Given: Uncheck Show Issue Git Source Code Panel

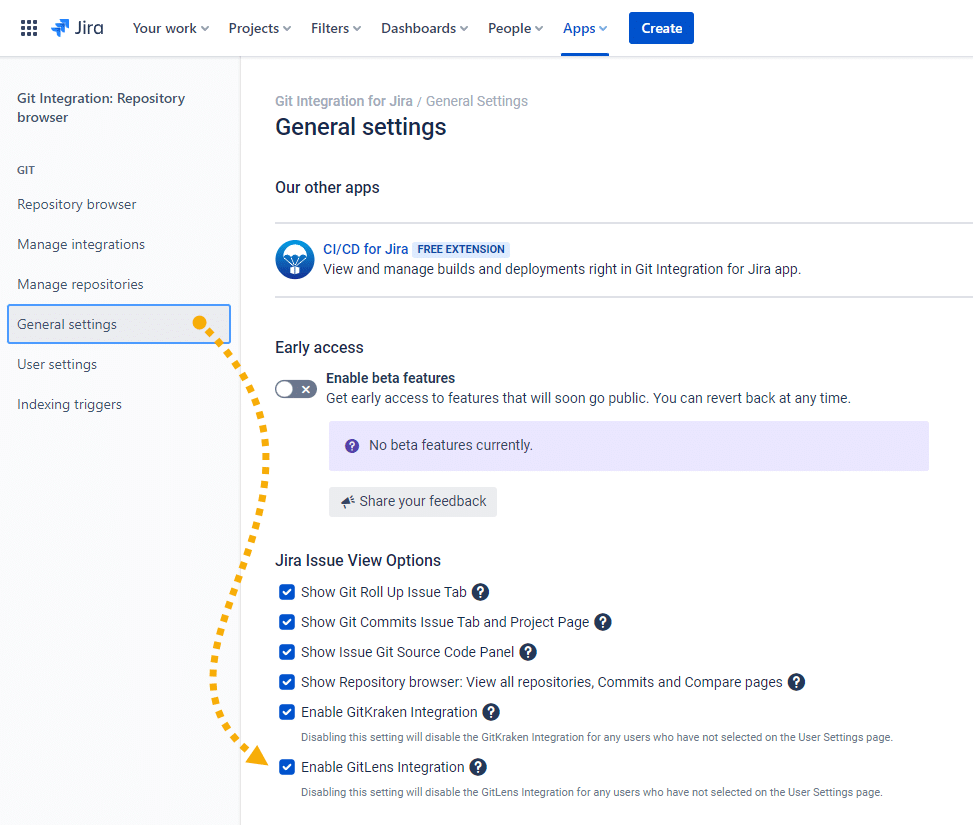Looking at the screenshot, I should 287,652.
